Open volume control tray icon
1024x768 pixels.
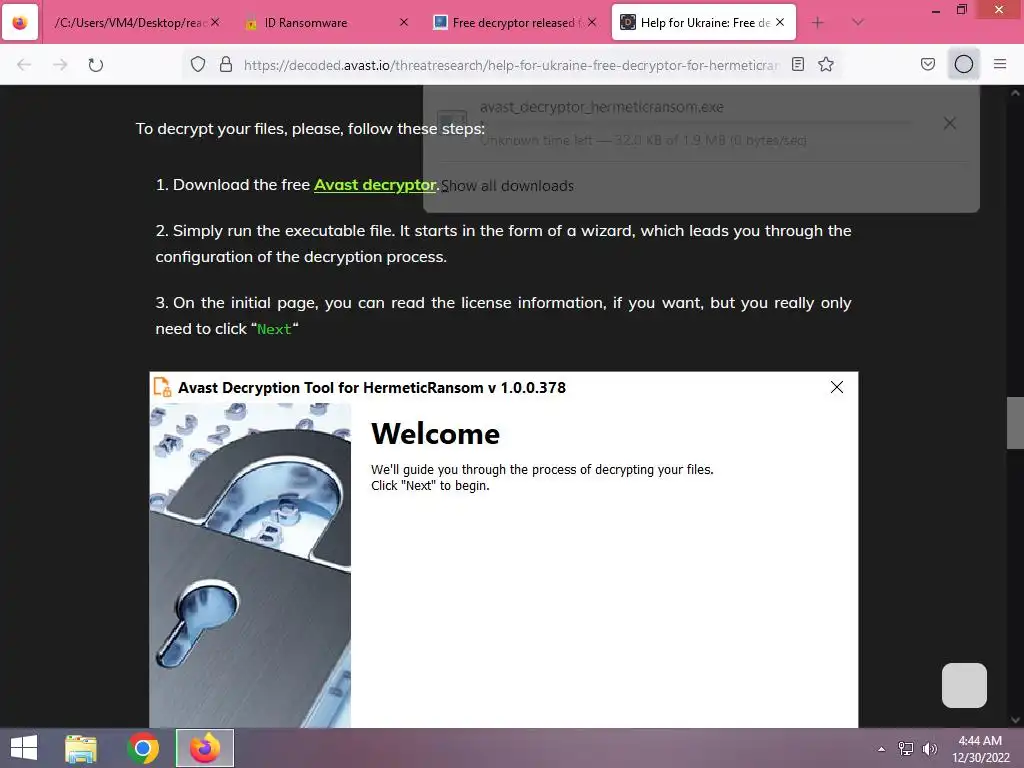930,749
